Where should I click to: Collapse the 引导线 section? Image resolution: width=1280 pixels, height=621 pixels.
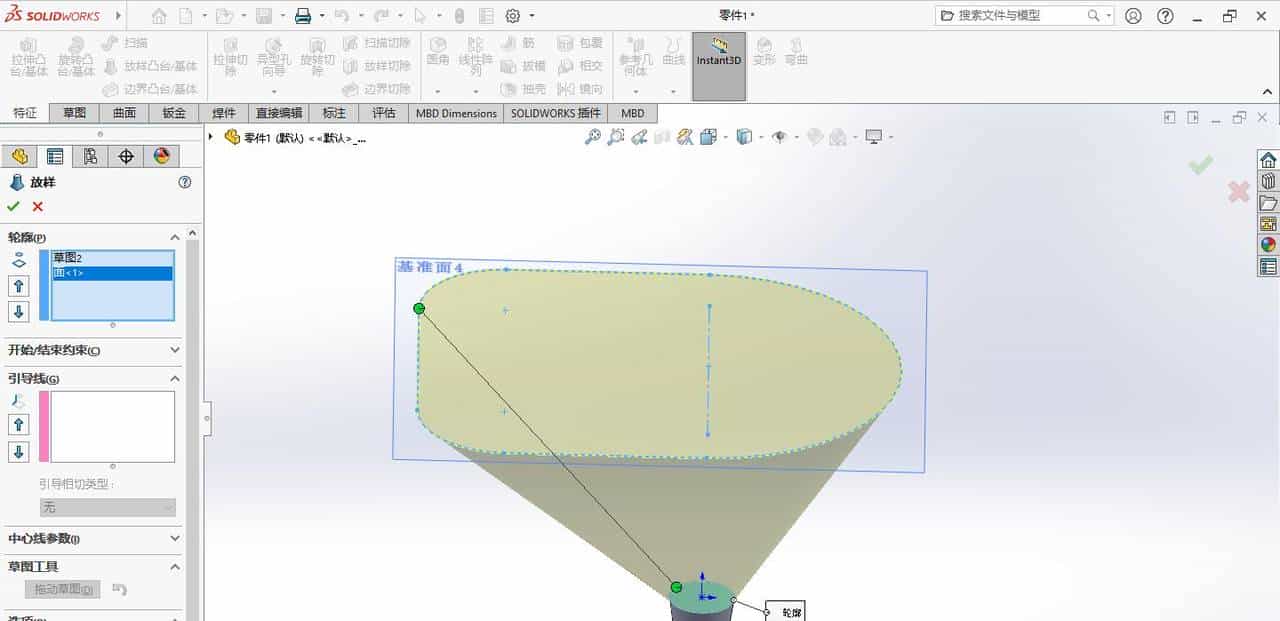pyautogui.click(x=175, y=379)
